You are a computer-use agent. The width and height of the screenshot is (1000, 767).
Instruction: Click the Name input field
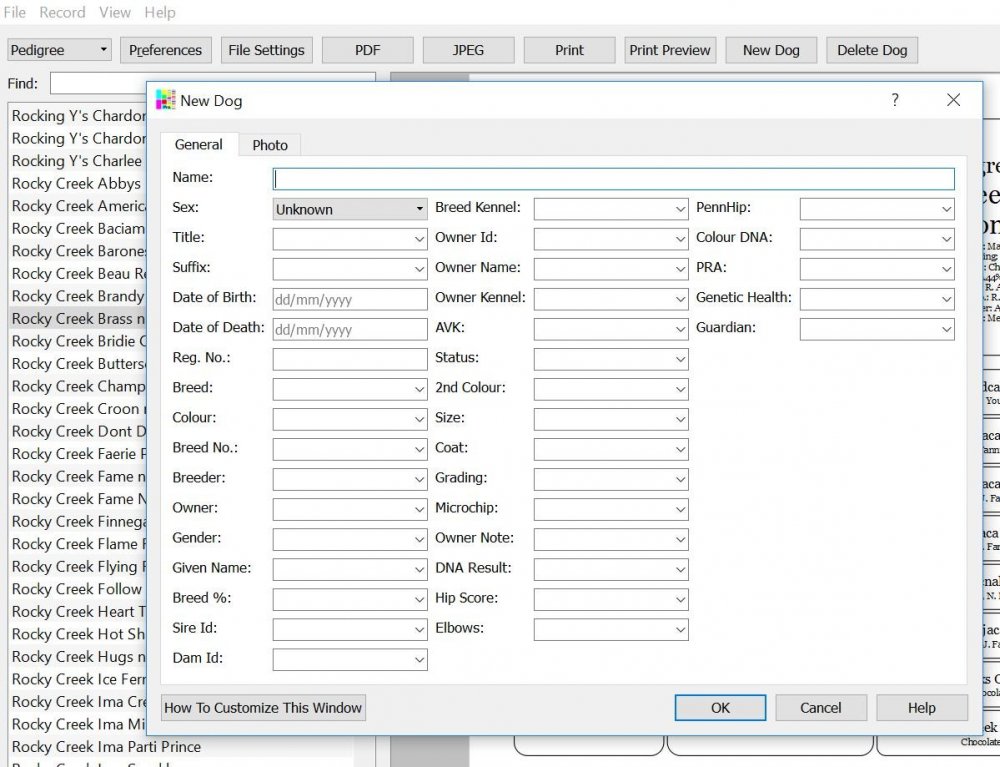(613, 179)
